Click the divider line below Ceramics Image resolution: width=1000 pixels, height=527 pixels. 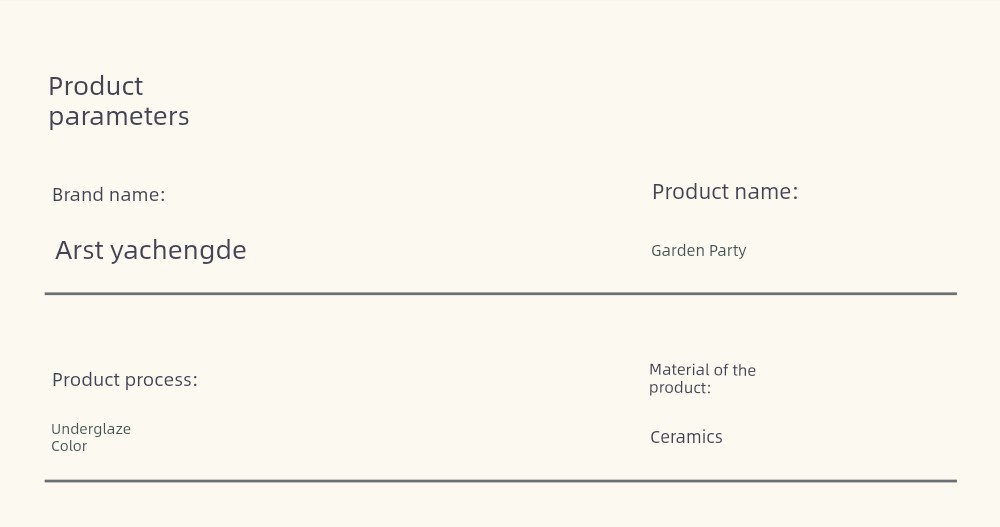(x=501, y=481)
